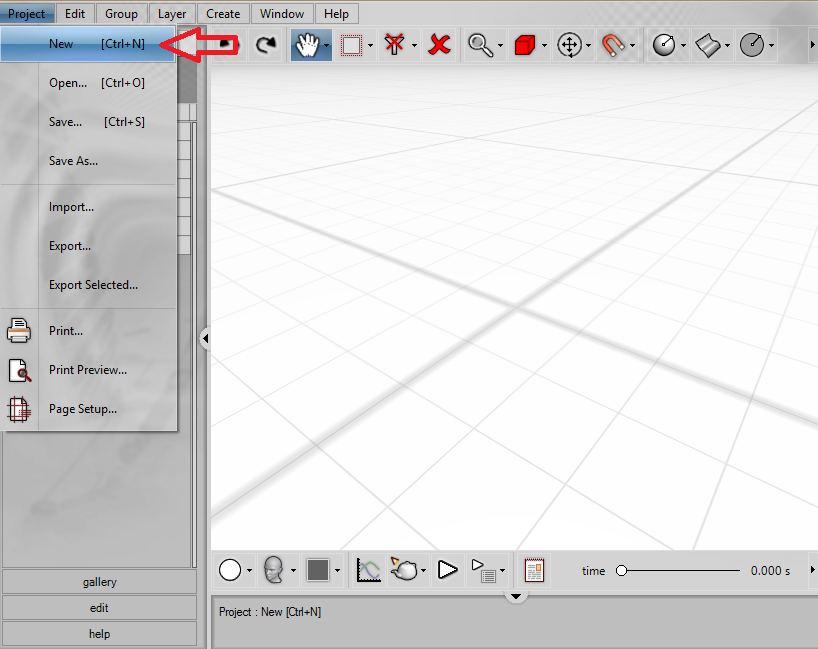Screen dimensions: 818x649
Task: Select the hand pan tool
Action: [307, 45]
